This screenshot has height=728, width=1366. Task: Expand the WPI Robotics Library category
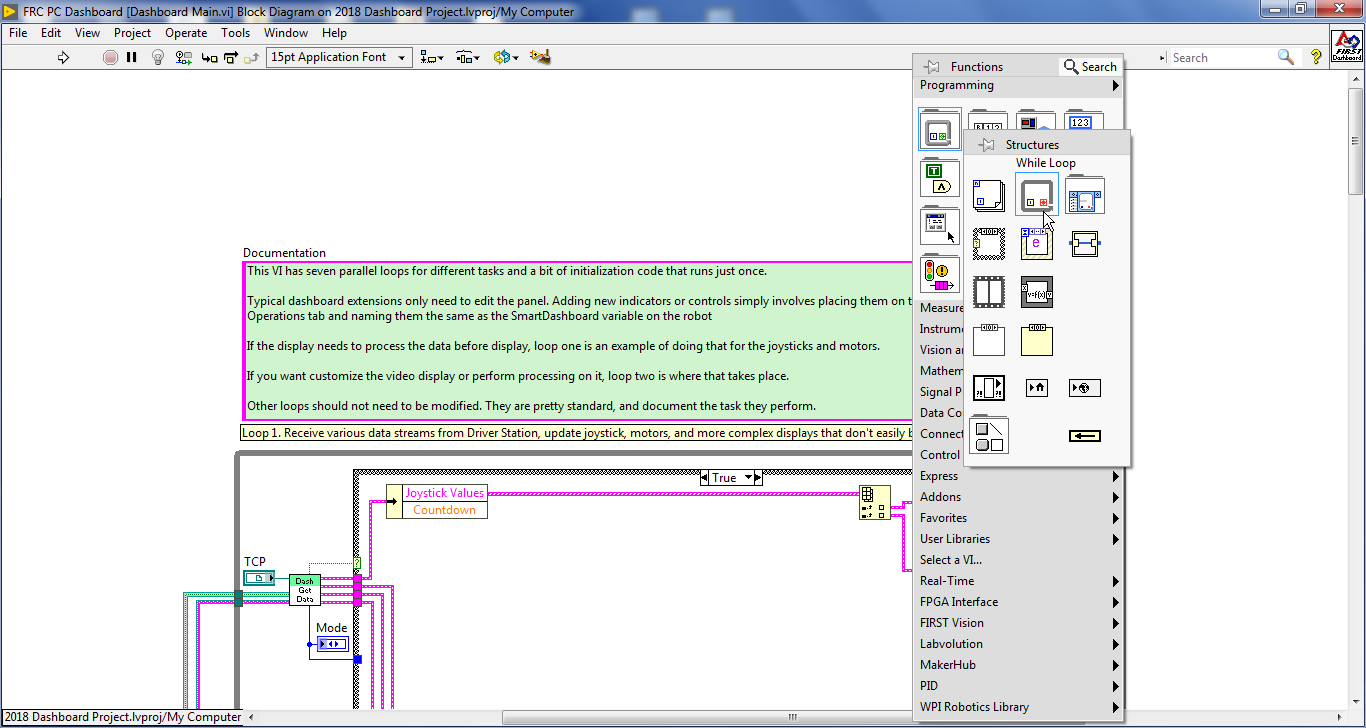click(x=1019, y=707)
